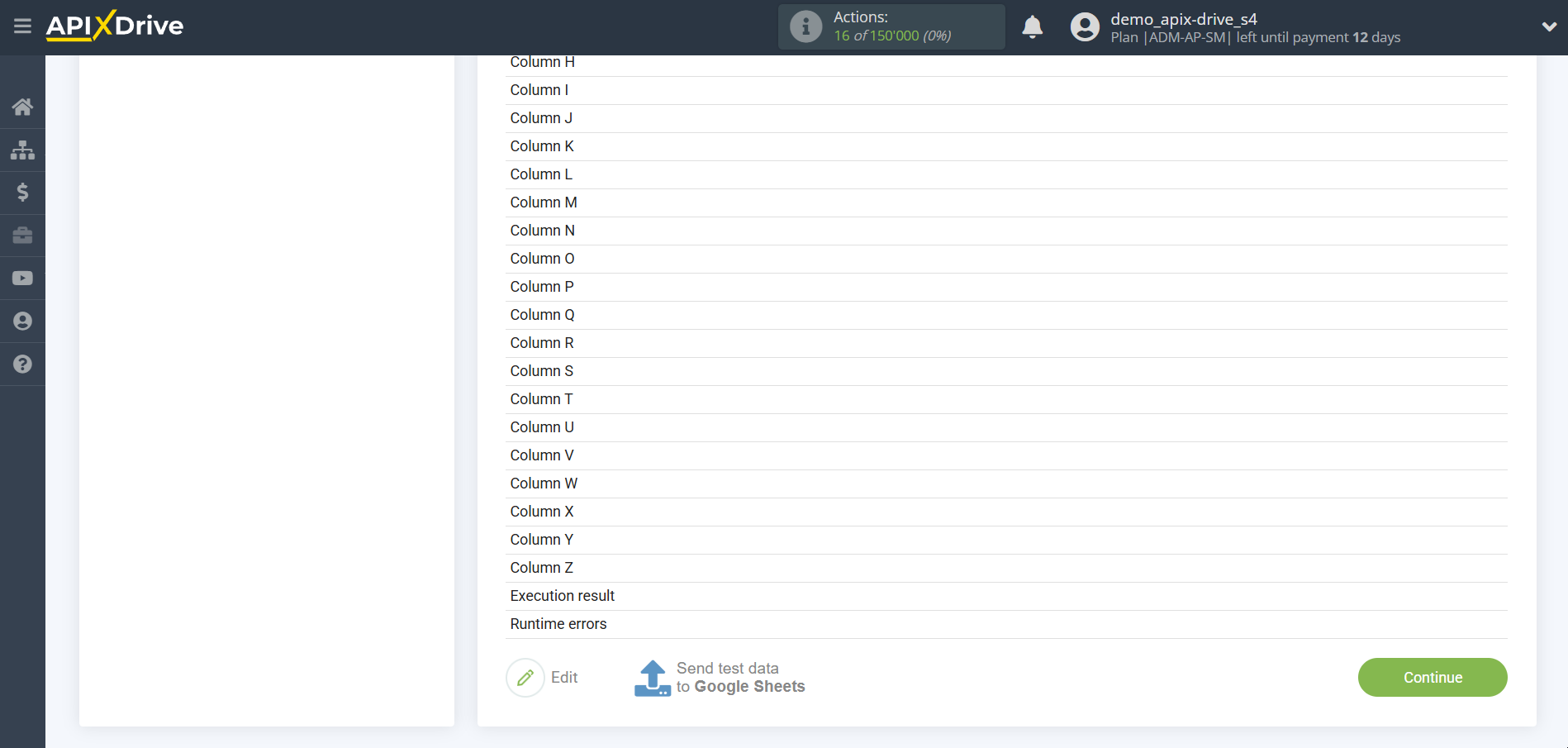Open the hamburger menu in the header
The width and height of the screenshot is (1568, 748).
pos(22,26)
